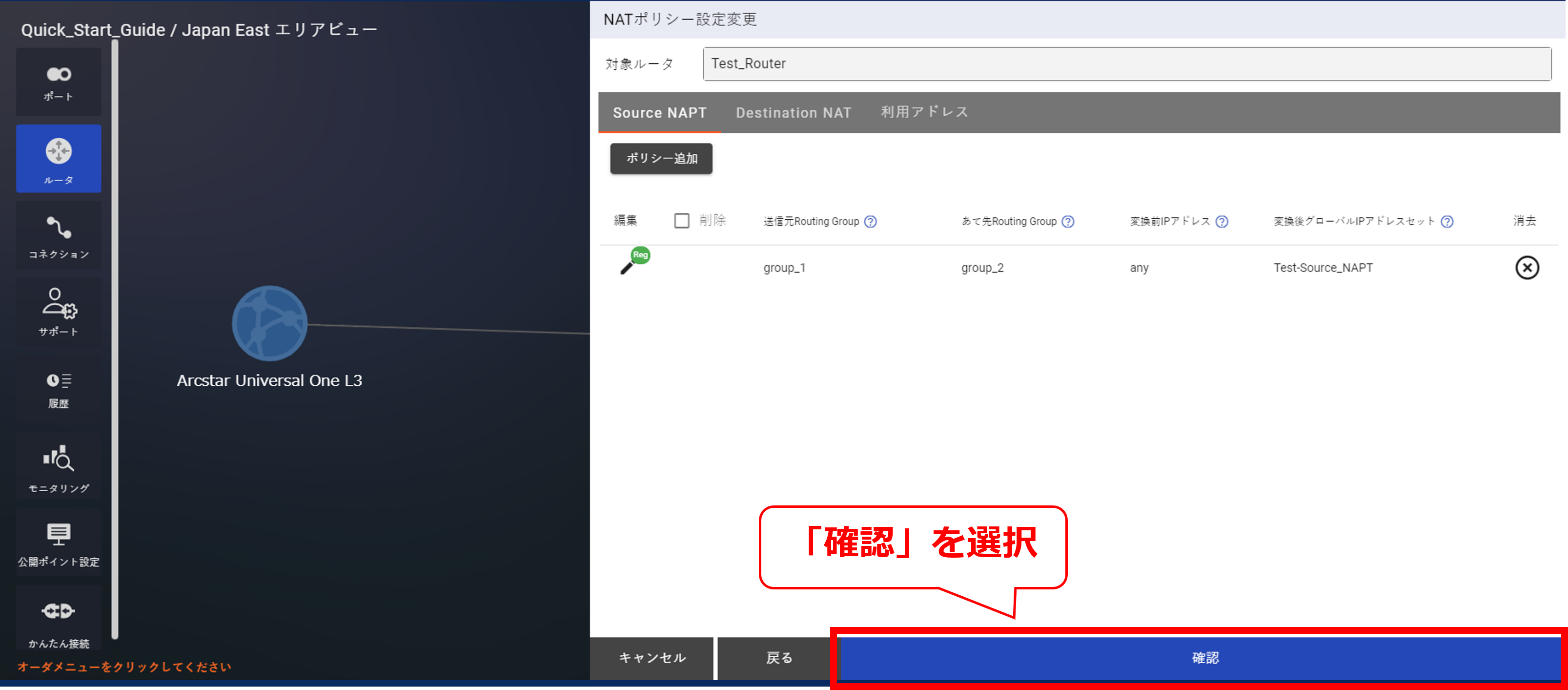Select the ルータ (Router) sidebar icon

click(x=59, y=159)
